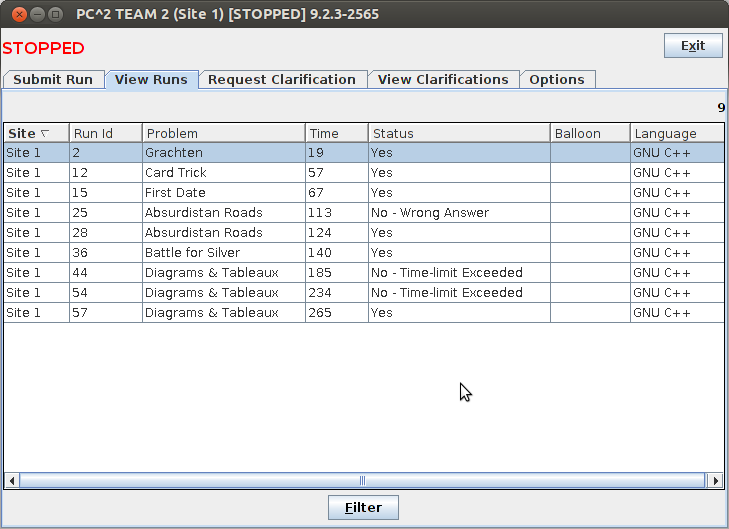Click scrollbar right arrow
Image resolution: width=729 pixels, height=529 pixels.
tap(715, 481)
